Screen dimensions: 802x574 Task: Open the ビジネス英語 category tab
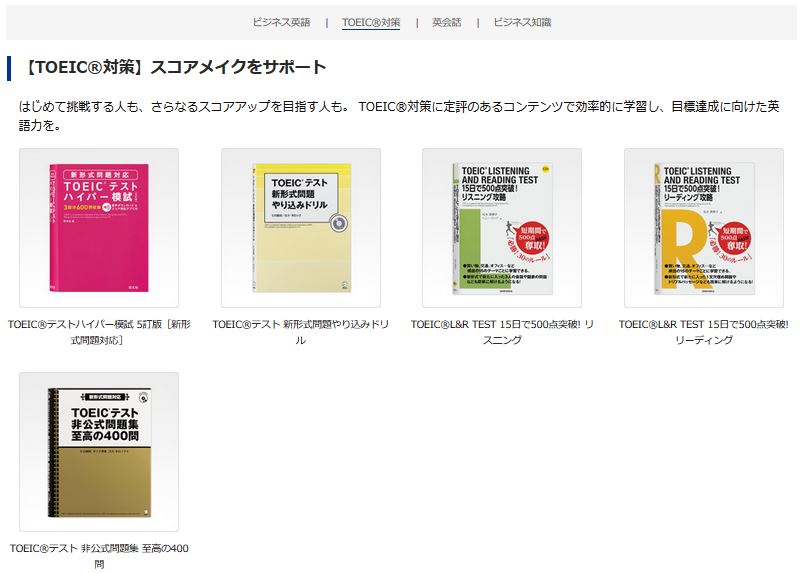click(281, 23)
